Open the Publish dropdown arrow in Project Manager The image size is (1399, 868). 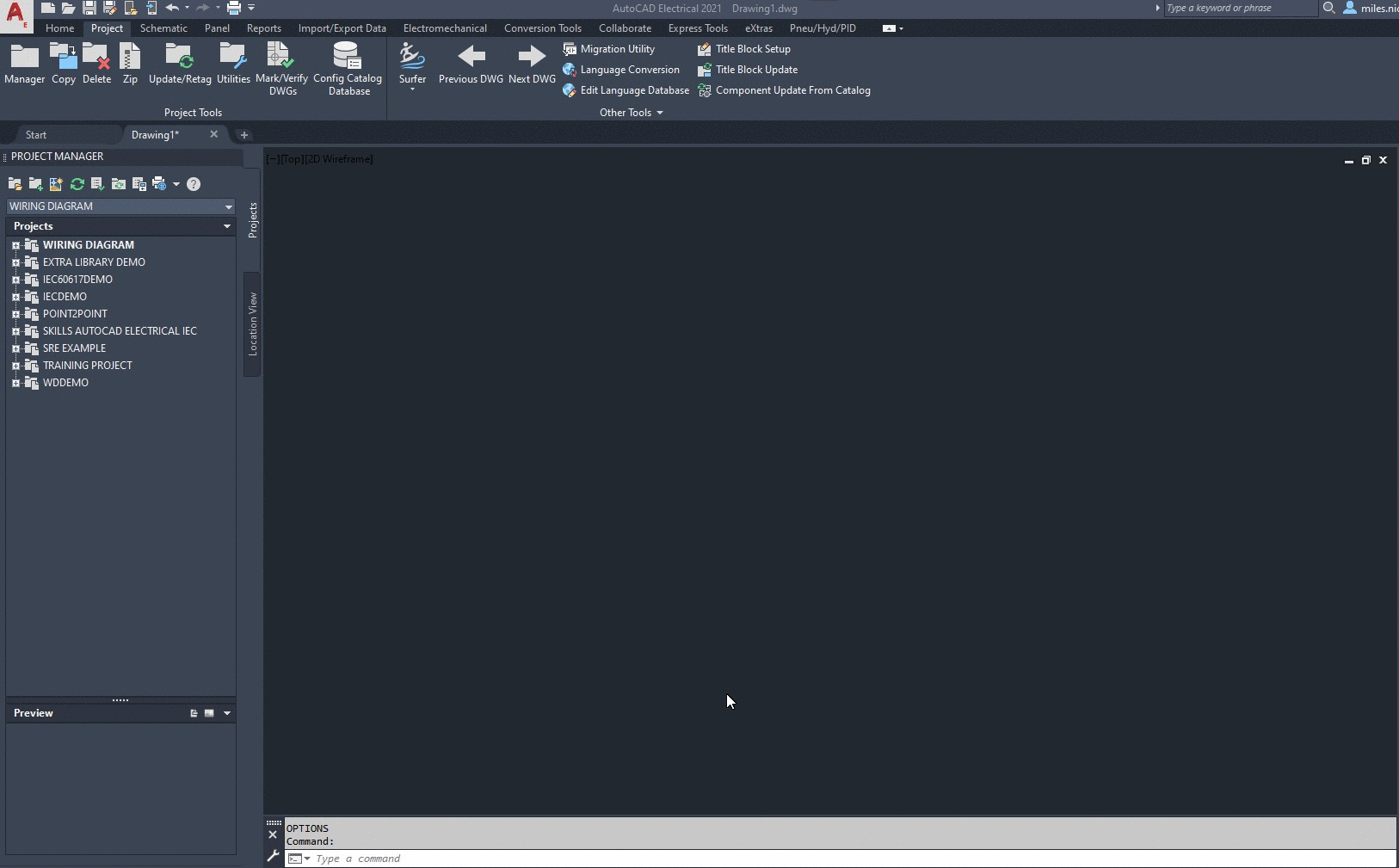pyautogui.click(x=176, y=184)
